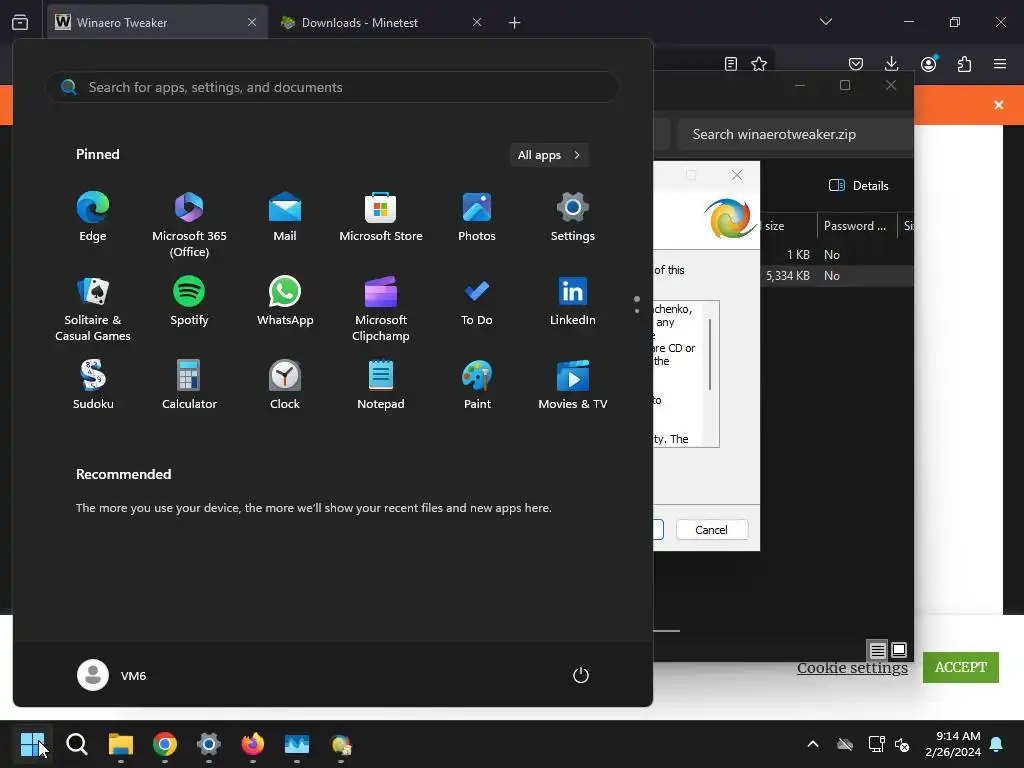
Task: Open Firefox View tab overview icon
Action: [20, 22]
